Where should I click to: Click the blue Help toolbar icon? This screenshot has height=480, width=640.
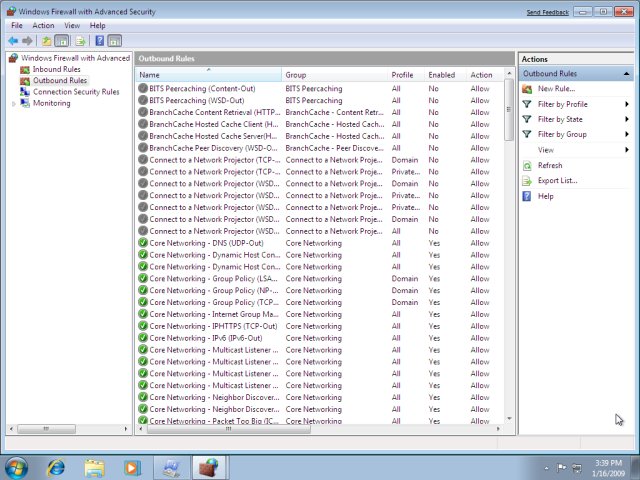[99, 41]
